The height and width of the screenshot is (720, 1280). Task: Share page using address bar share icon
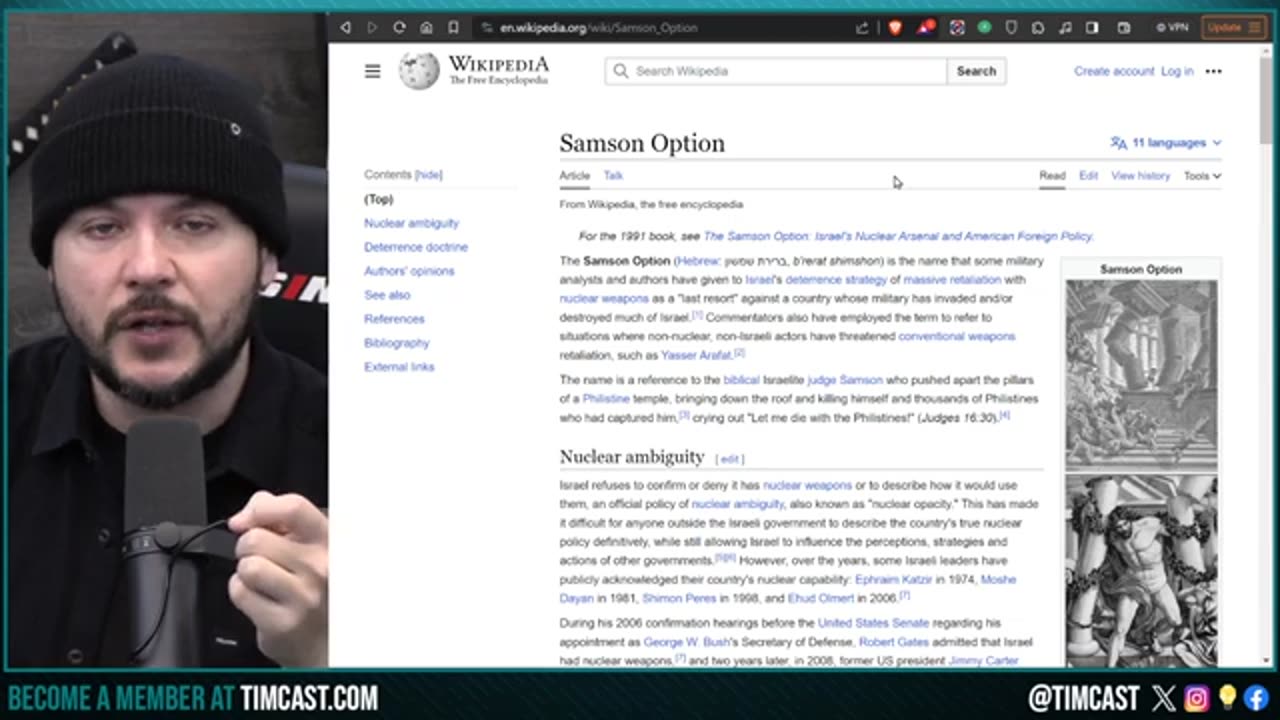coord(862,28)
